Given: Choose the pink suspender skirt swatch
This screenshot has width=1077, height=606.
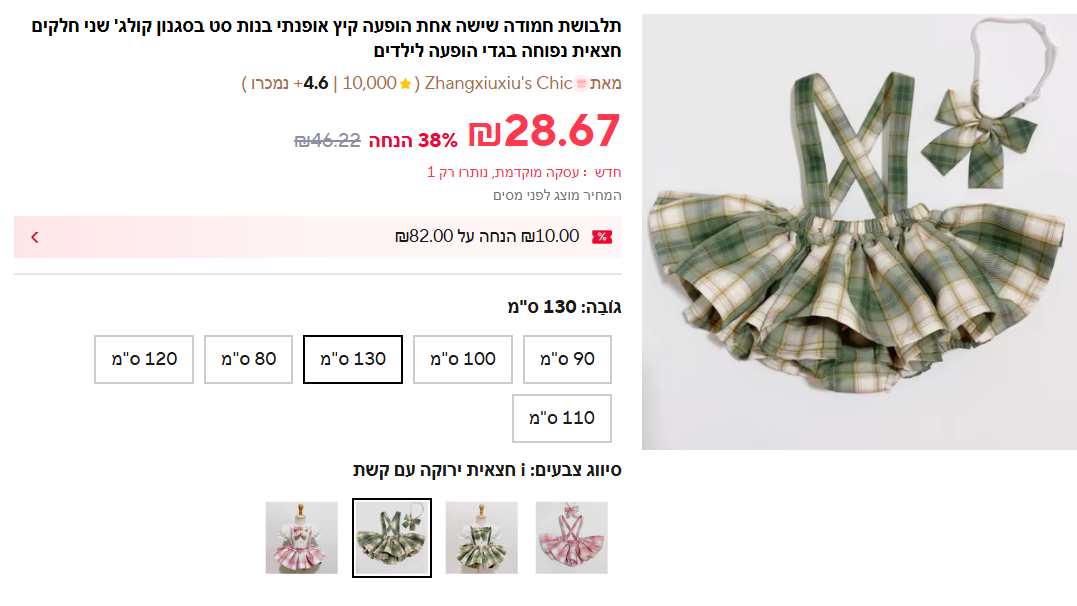Looking at the screenshot, I should (571, 538).
